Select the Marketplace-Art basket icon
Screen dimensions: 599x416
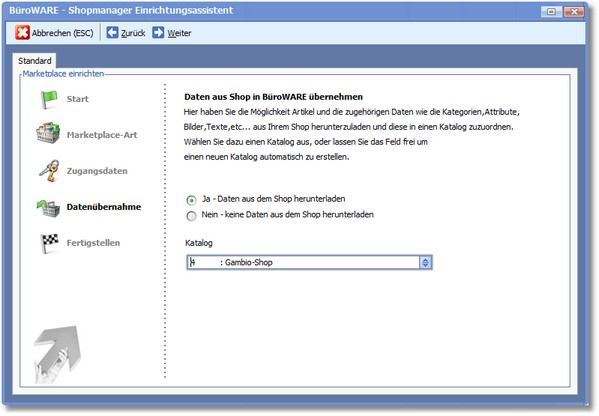pos(48,133)
